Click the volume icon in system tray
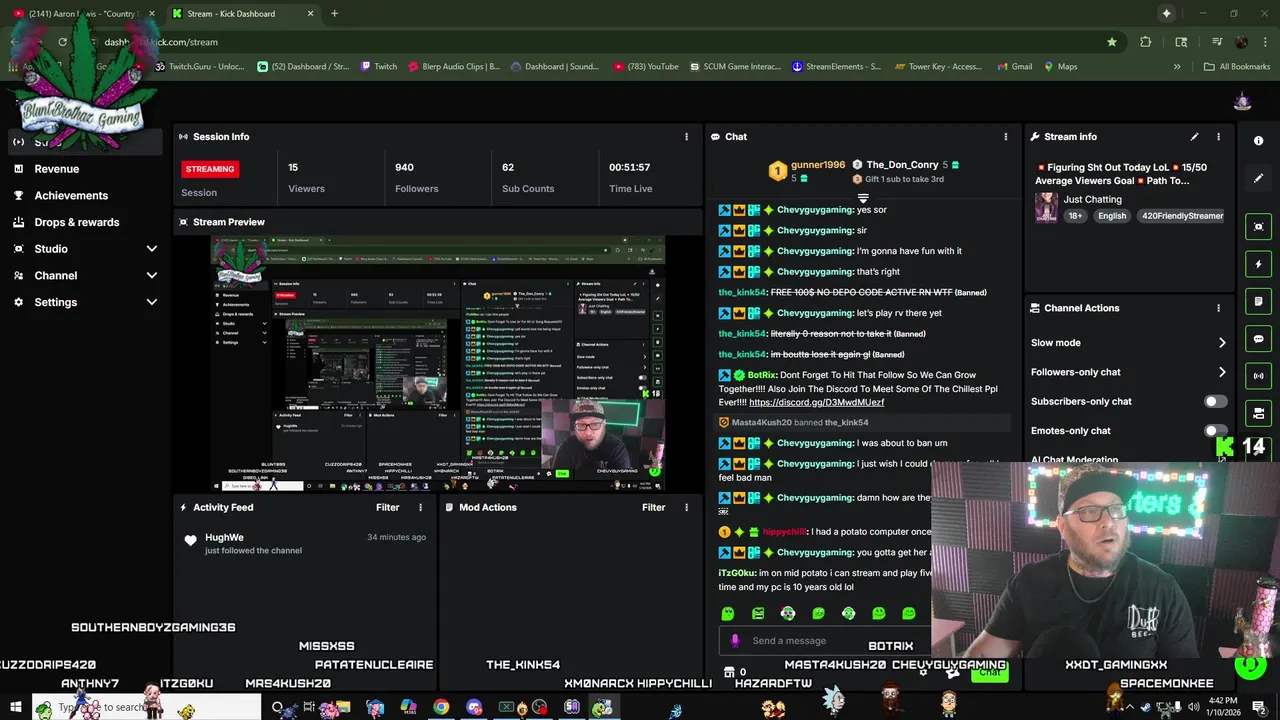The height and width of the screenshot is (720, 1280). pos(1194,707)
